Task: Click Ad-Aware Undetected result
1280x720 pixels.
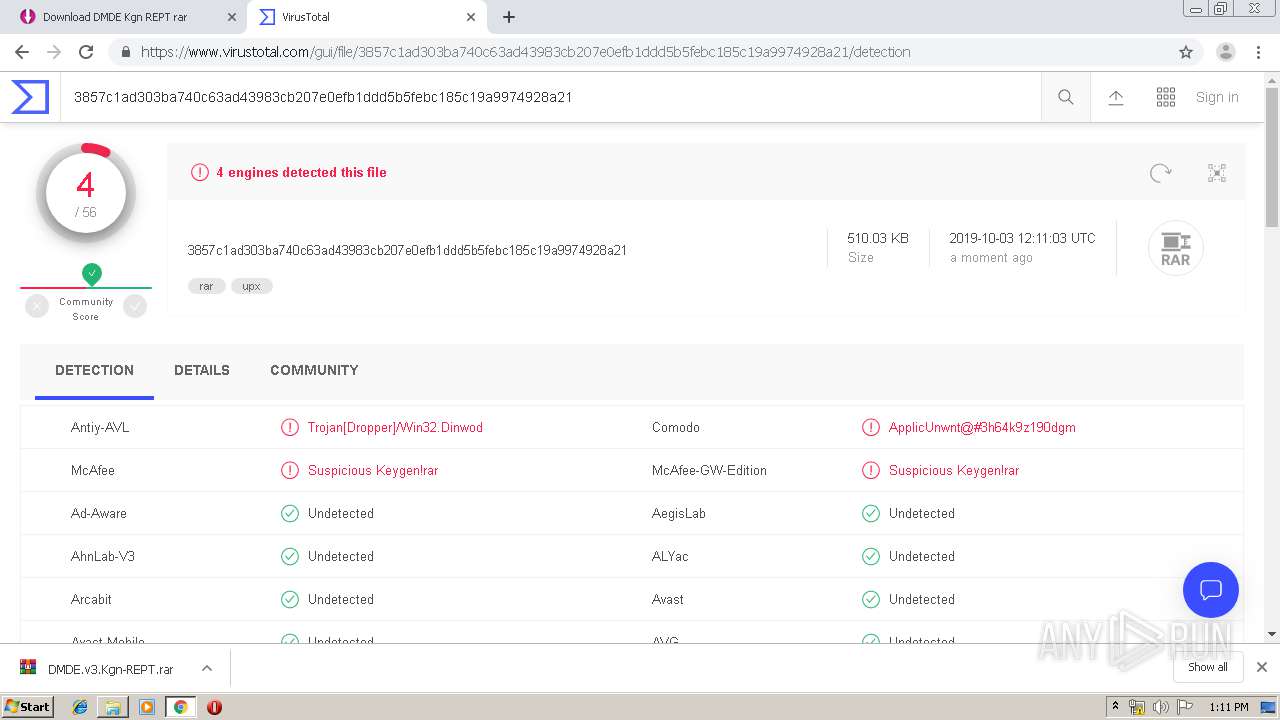Action: [x=341, y=513]
